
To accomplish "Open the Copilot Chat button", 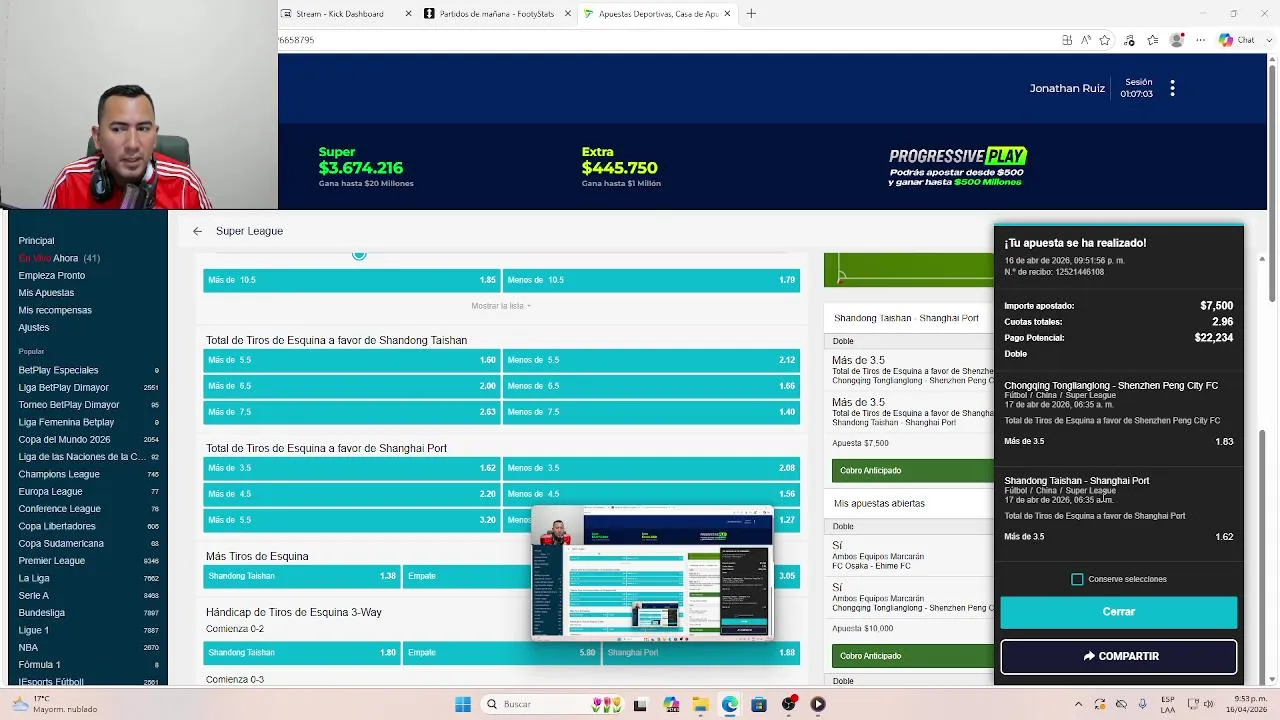I will (1237, 40).
